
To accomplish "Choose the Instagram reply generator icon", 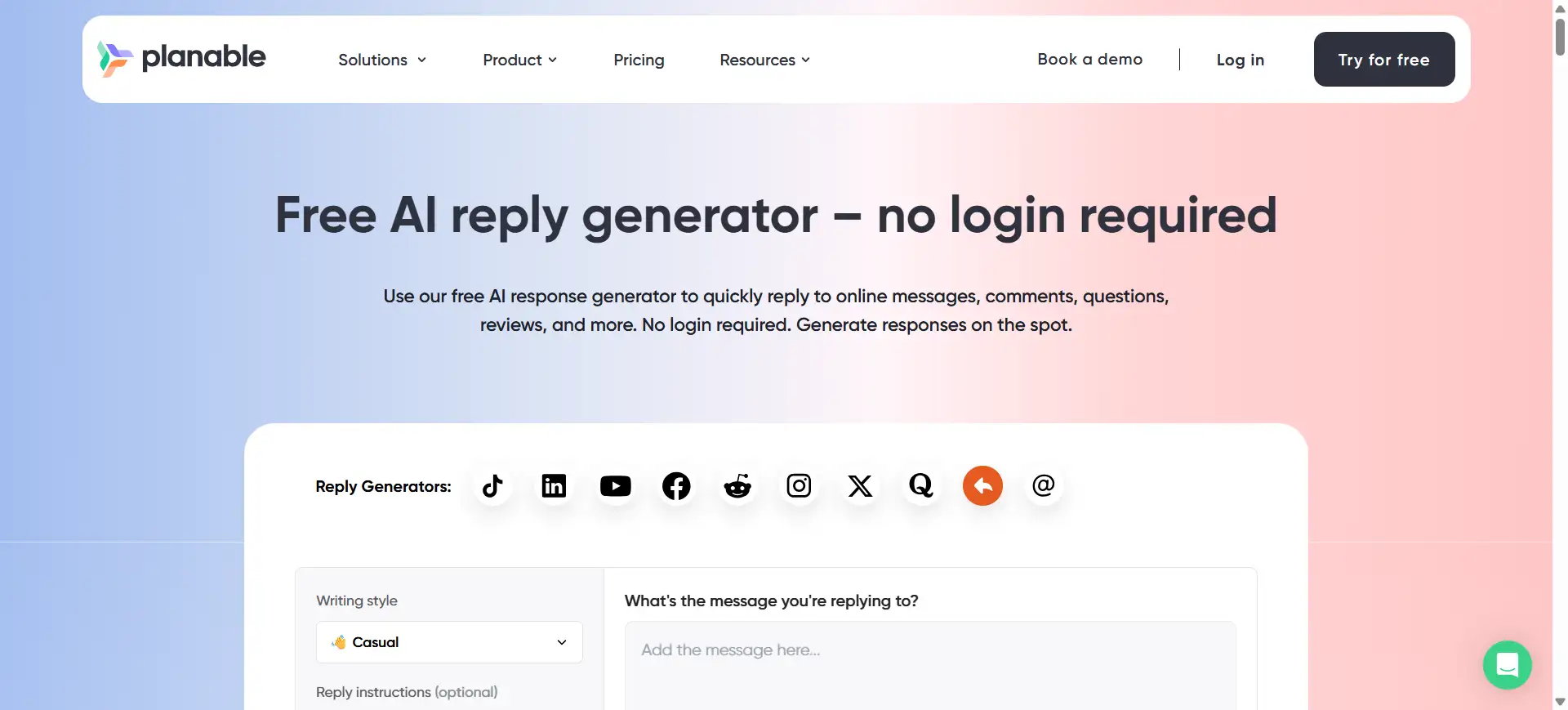I will click(x=799, y=486).
